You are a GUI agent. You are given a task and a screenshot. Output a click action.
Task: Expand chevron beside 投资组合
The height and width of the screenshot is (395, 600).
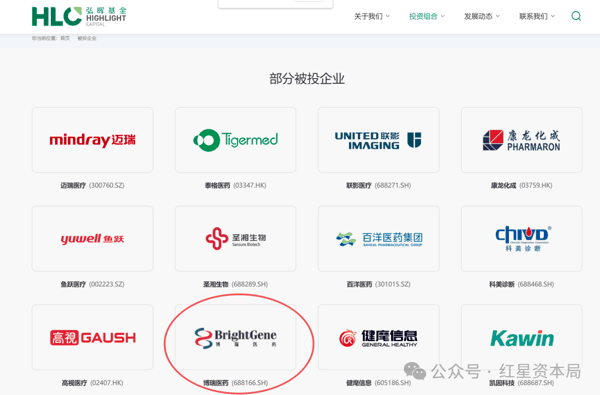[443, 16]
